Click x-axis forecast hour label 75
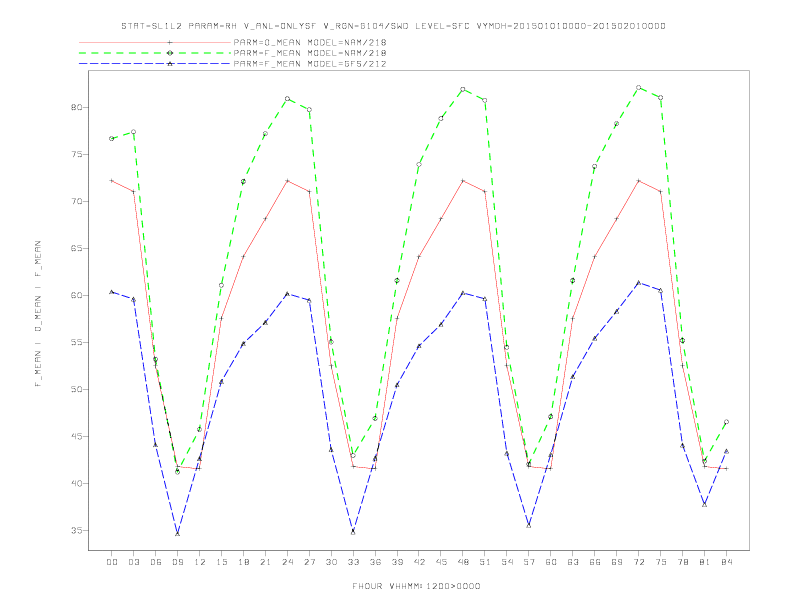This screenshot has height=612, width=792. (x=661, y=562)
